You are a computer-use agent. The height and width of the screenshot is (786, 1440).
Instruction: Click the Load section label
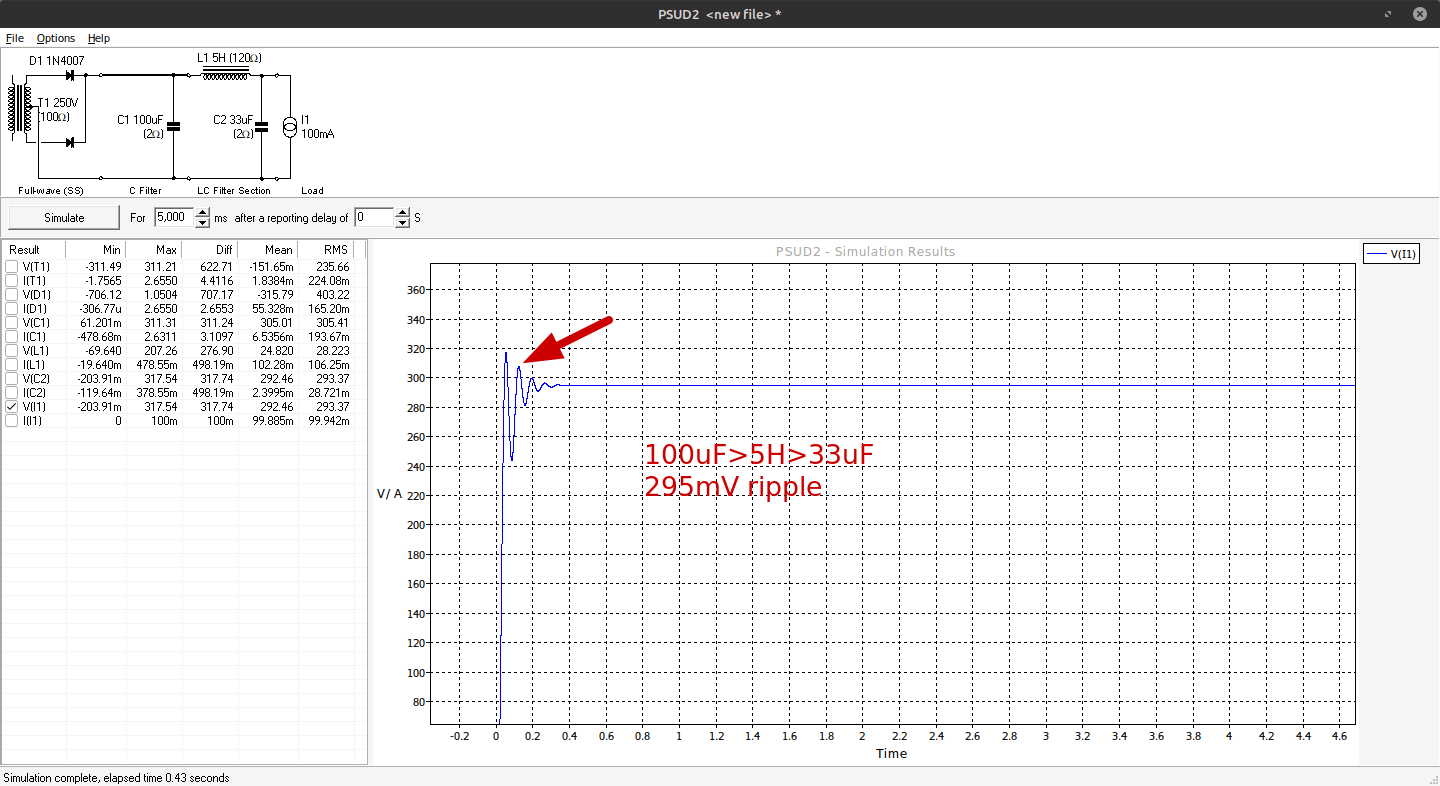(312, 190)
